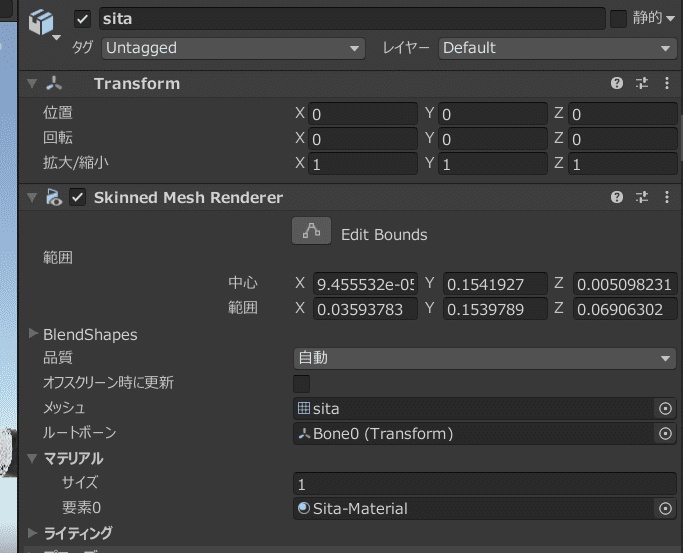Click the Transform component icon
This screenshot has width=683, height=553.
pos(54,83)
